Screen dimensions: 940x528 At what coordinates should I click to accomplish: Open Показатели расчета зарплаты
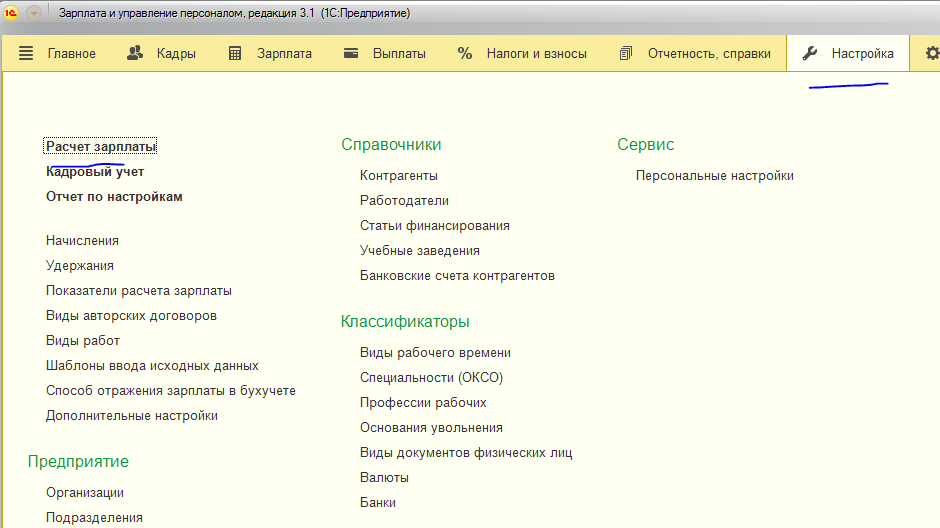tap(138, 291)
